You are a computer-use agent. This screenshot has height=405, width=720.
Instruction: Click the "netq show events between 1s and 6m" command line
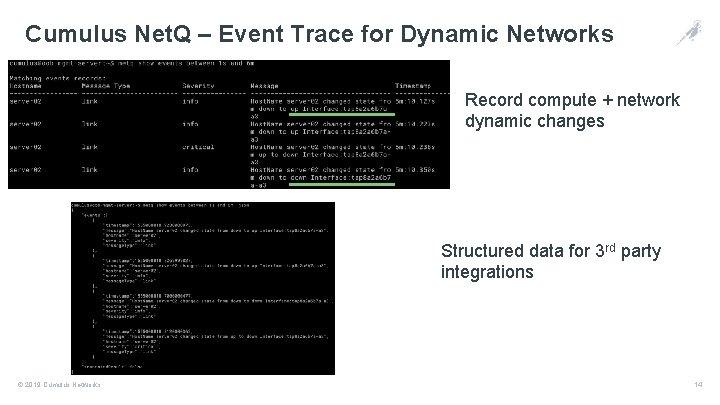point(132,63)
